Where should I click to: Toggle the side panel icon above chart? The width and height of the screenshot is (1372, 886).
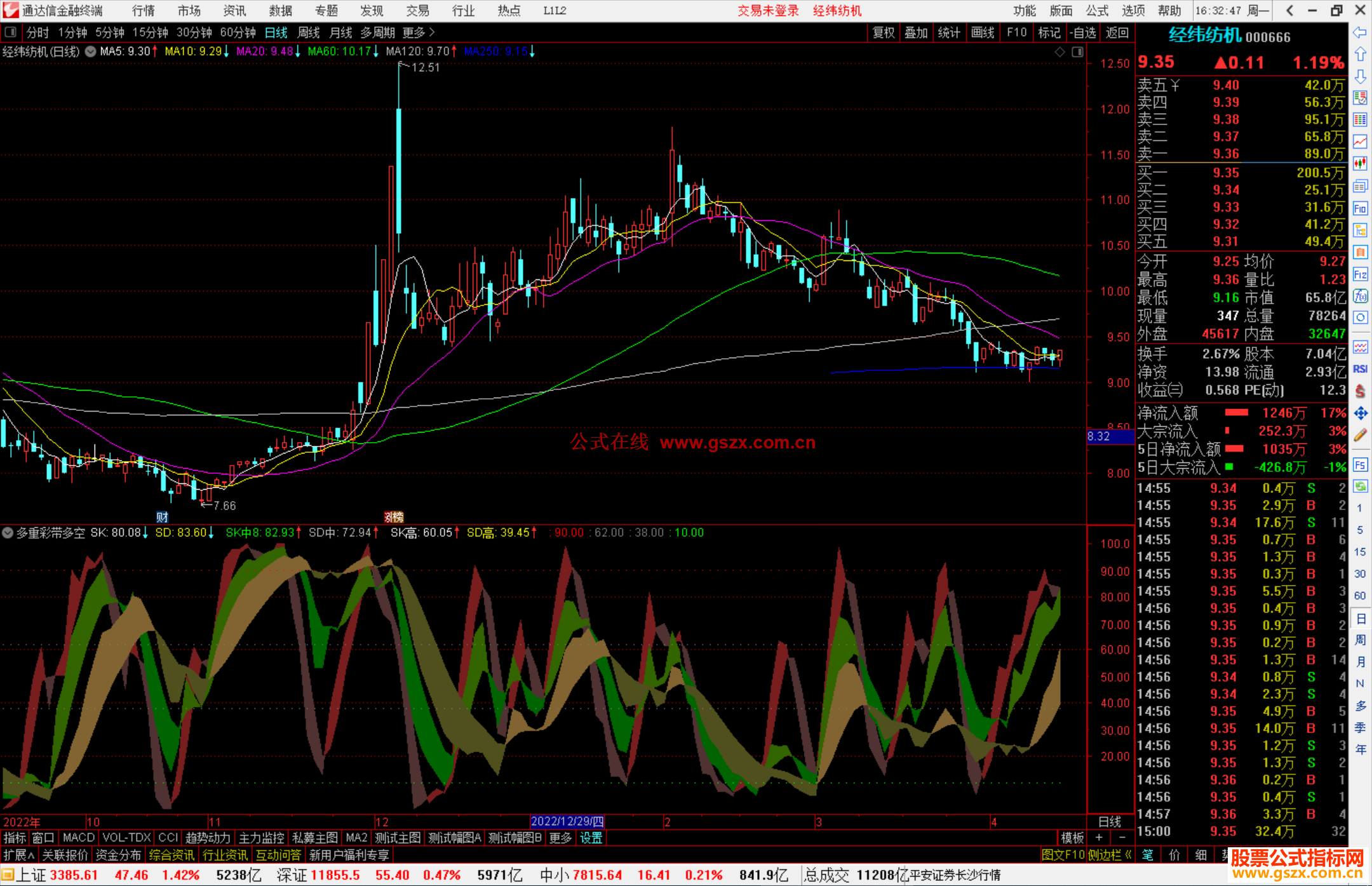coord(1077,52)
